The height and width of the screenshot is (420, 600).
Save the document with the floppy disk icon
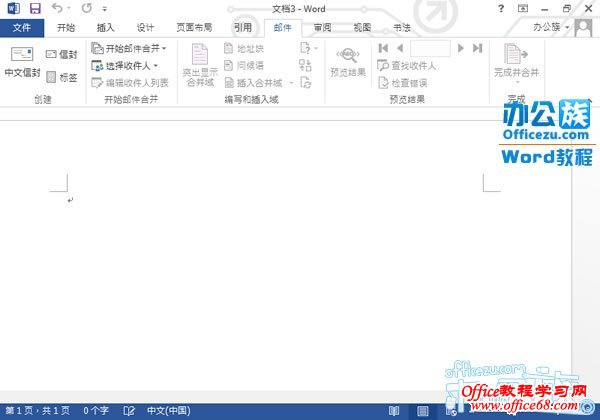pyautogui.click(x=35, y=8)
